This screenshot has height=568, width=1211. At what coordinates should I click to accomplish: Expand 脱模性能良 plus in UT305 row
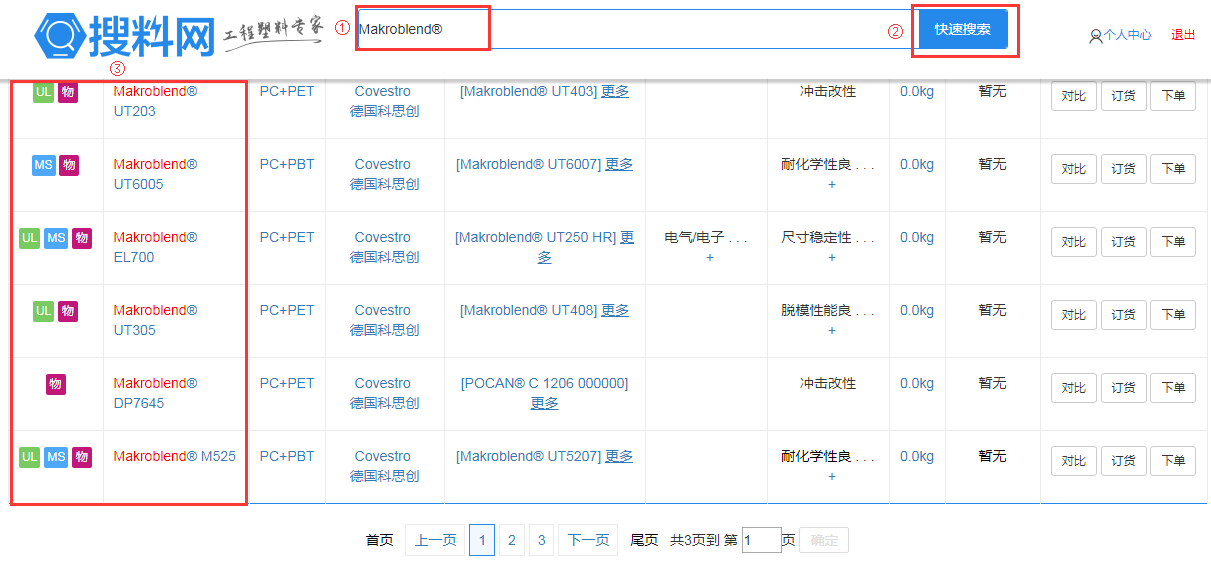[831, 331]
